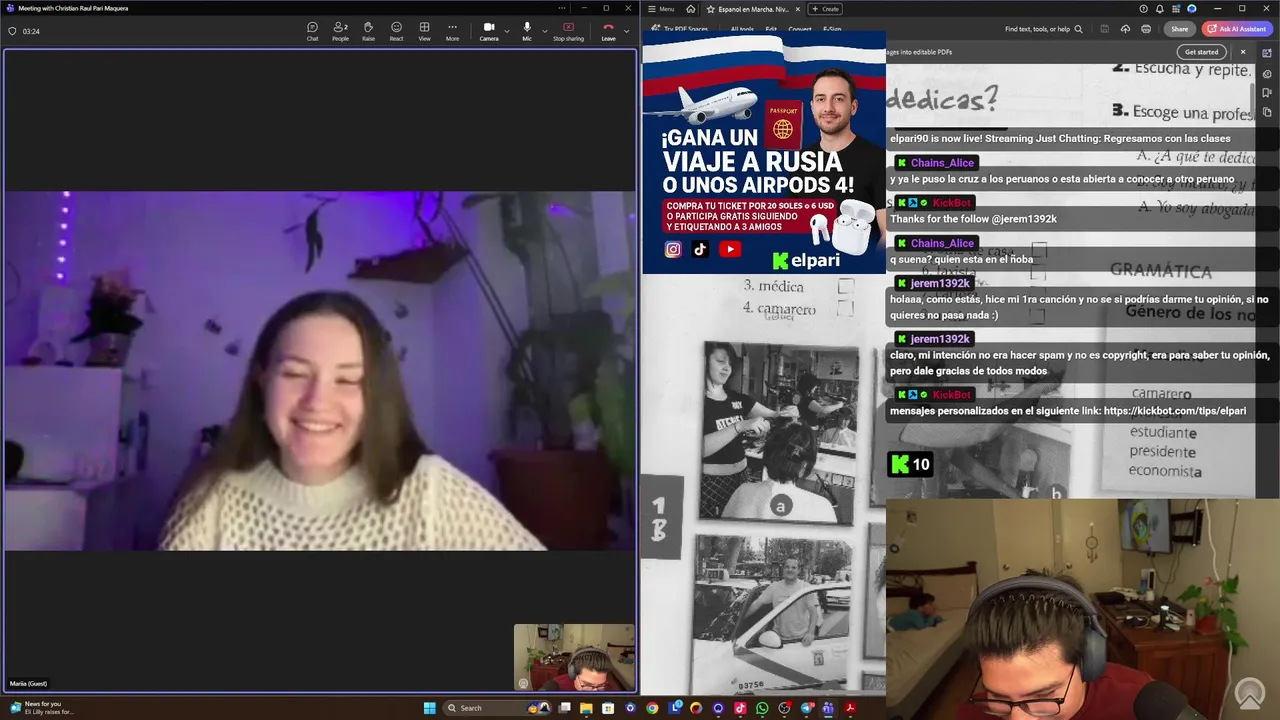Close the Espanol en Marcha tab
The height and width of the screenshot is (720, 1280).
pos(798,9)
